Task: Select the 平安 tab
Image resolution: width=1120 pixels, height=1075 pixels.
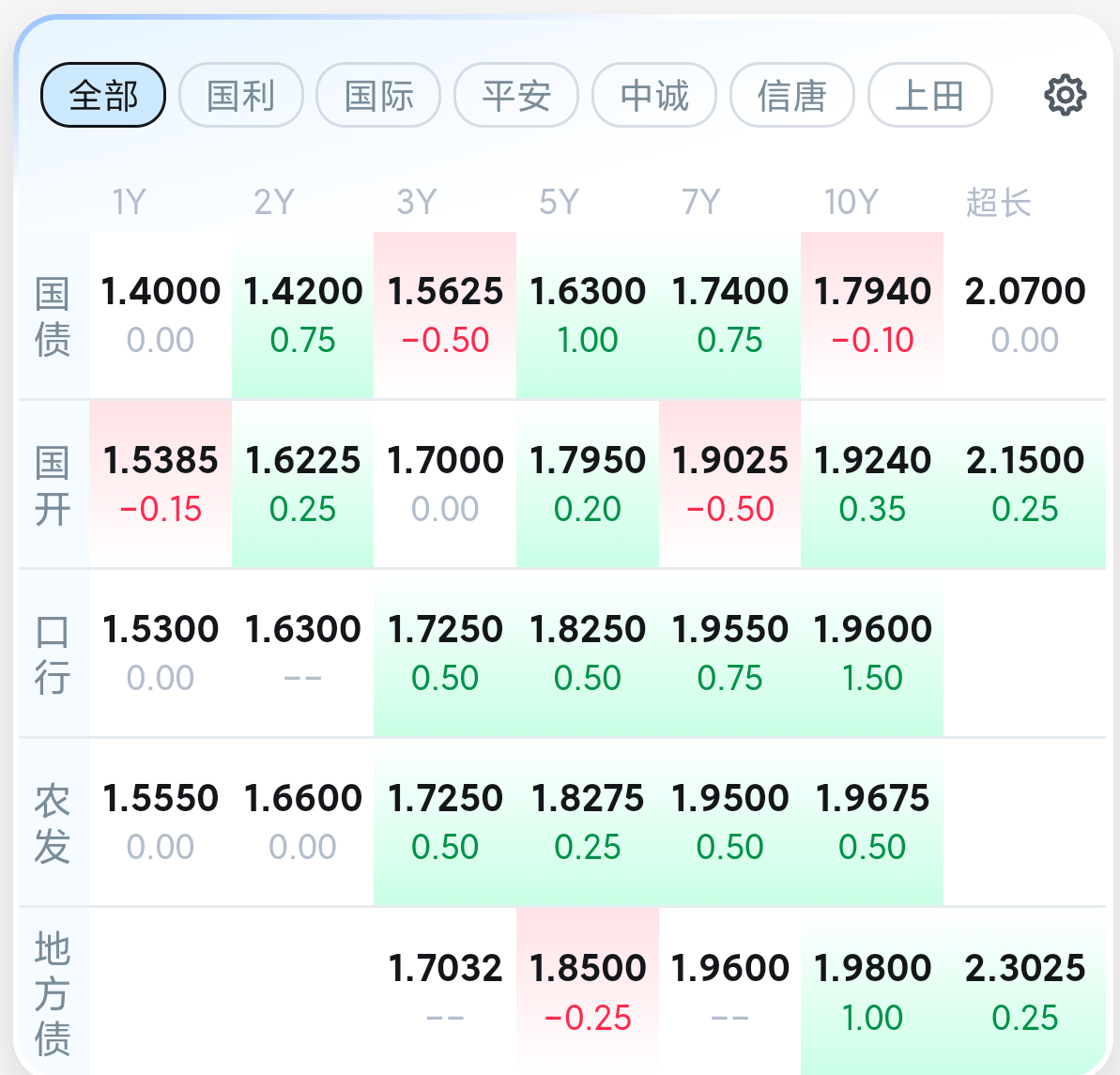Action: coord(516,96)
